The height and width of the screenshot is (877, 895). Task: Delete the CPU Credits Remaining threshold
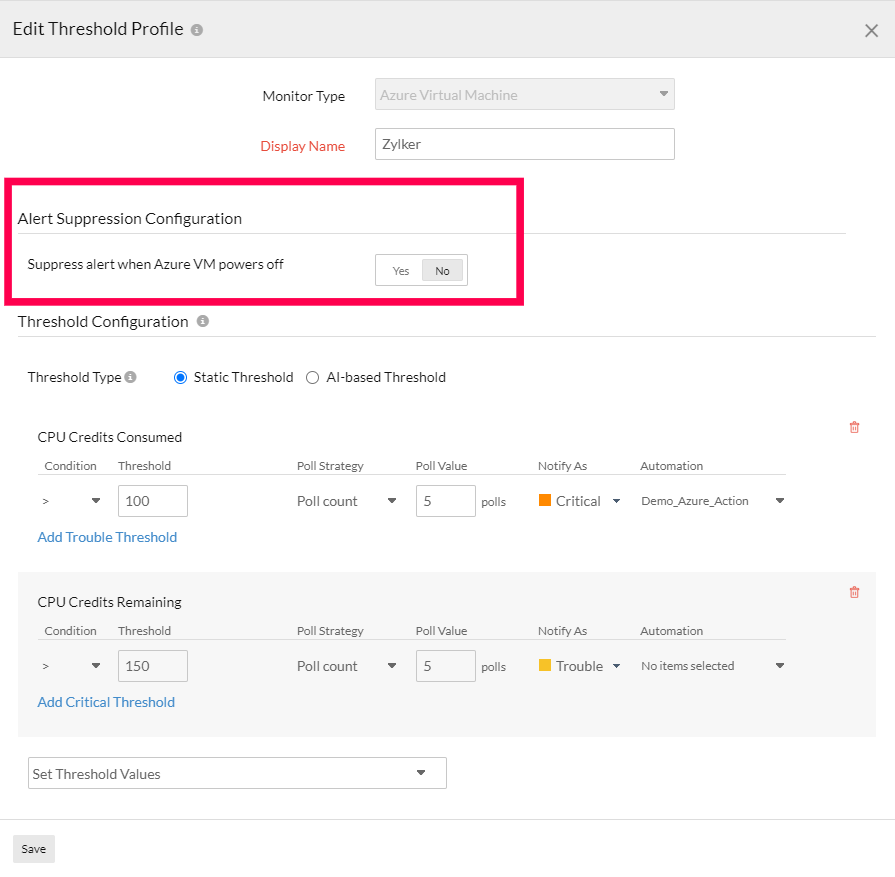point(854,593)
